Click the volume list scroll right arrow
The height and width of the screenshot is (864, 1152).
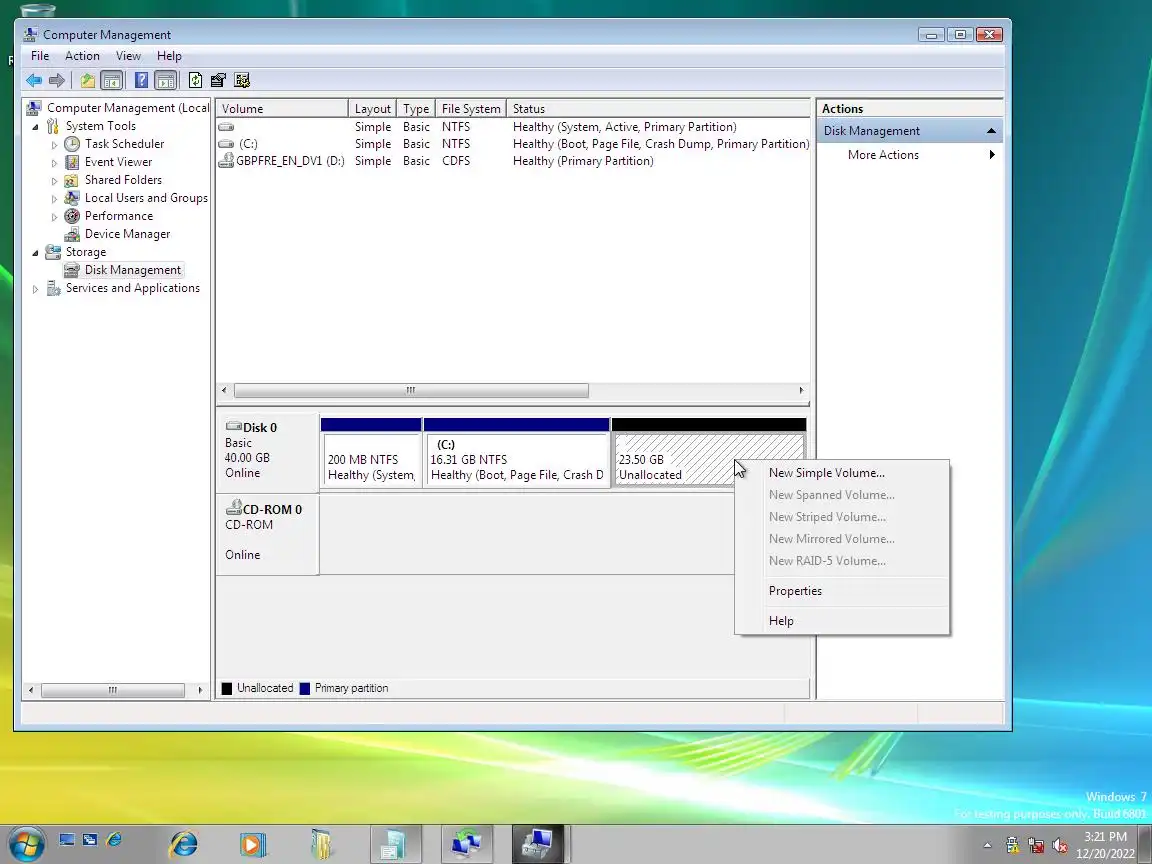[802, 391]
